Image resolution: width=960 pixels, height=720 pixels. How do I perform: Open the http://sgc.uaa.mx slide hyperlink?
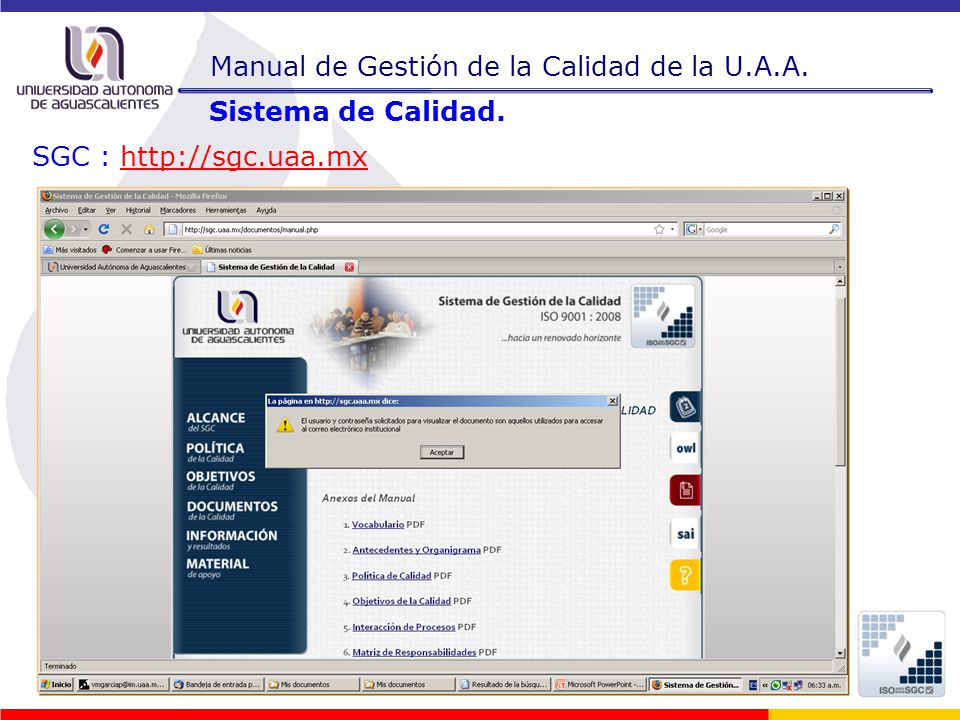point(244,157)
